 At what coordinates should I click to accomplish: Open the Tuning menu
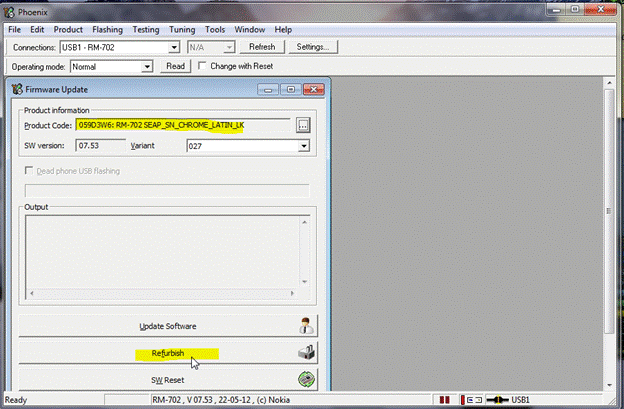(182, 30)
